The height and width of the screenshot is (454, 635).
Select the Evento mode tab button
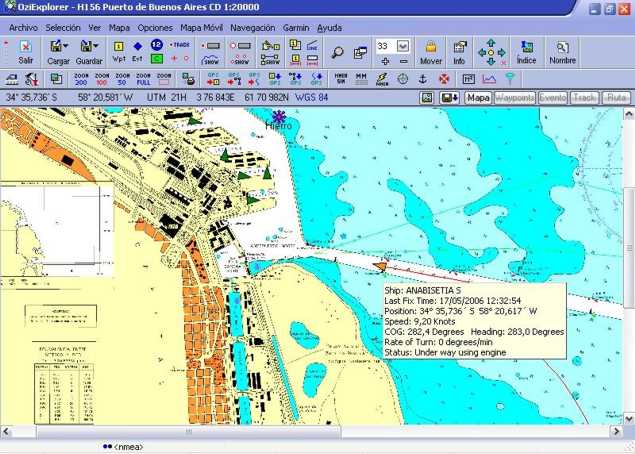pos(553,98)
